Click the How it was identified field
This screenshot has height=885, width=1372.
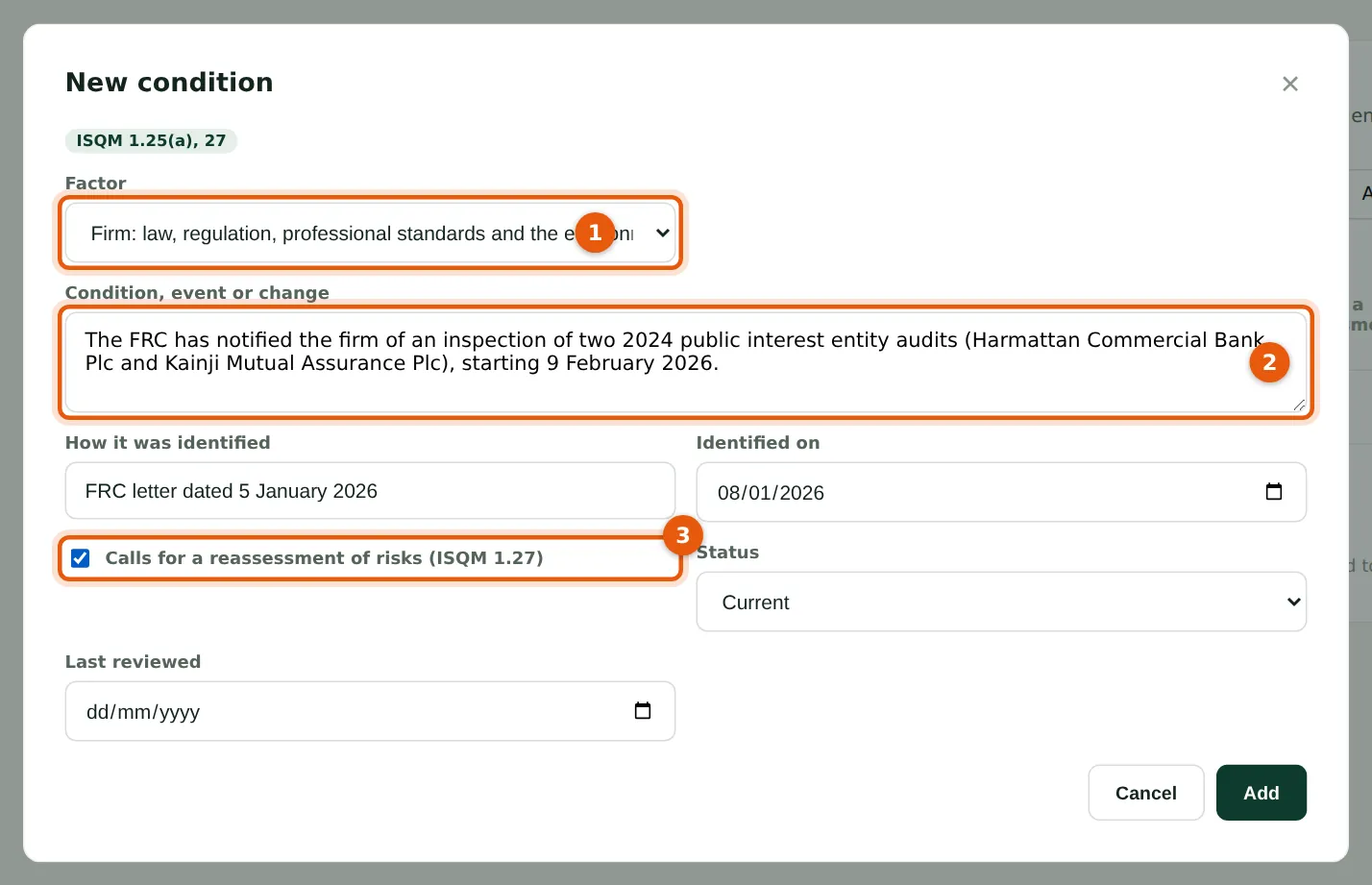pyautogui.click(x=370, y=491)
